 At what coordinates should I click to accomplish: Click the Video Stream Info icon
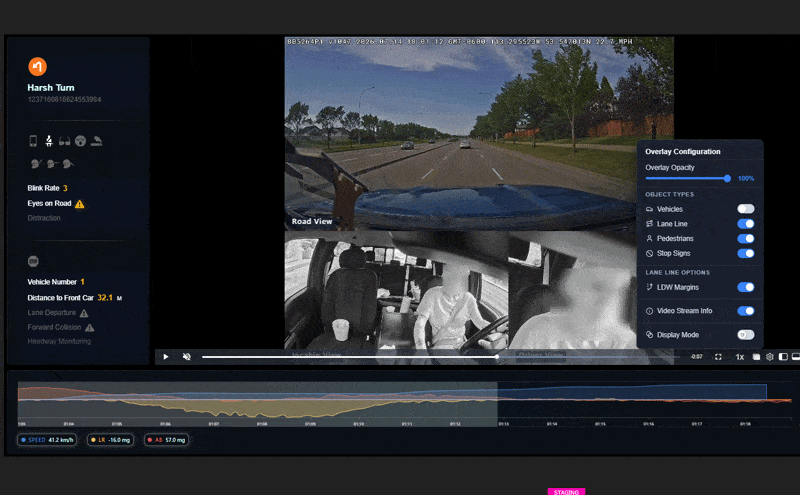pos(649,311)
